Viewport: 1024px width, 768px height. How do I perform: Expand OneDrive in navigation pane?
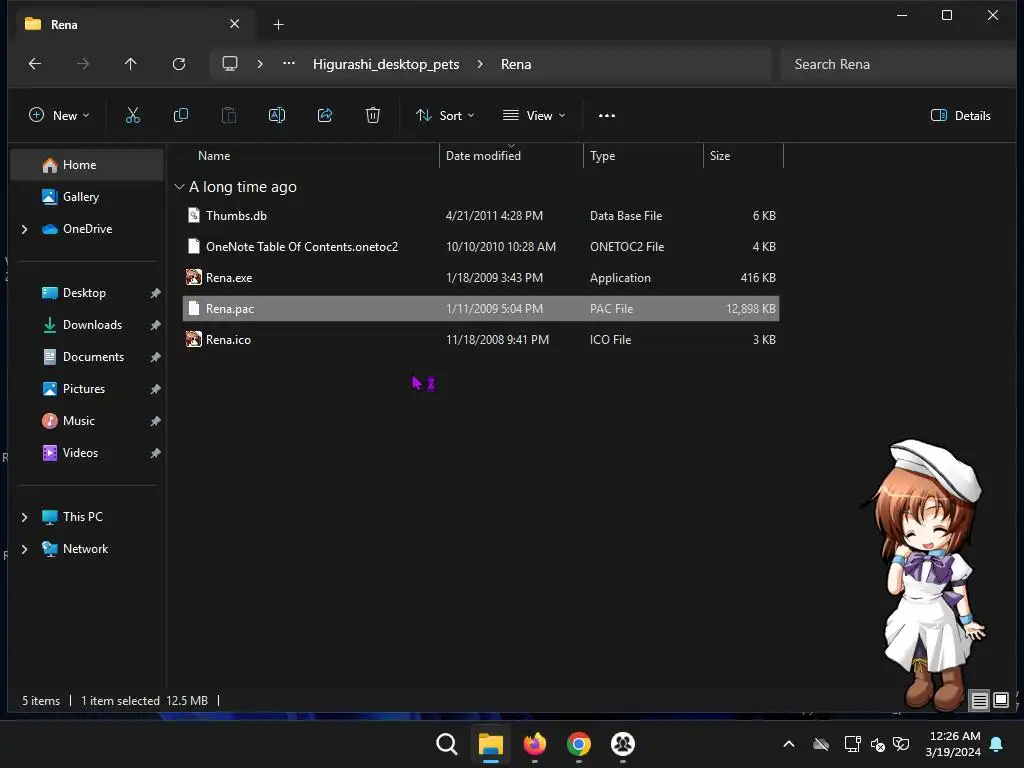click(24, 229)
